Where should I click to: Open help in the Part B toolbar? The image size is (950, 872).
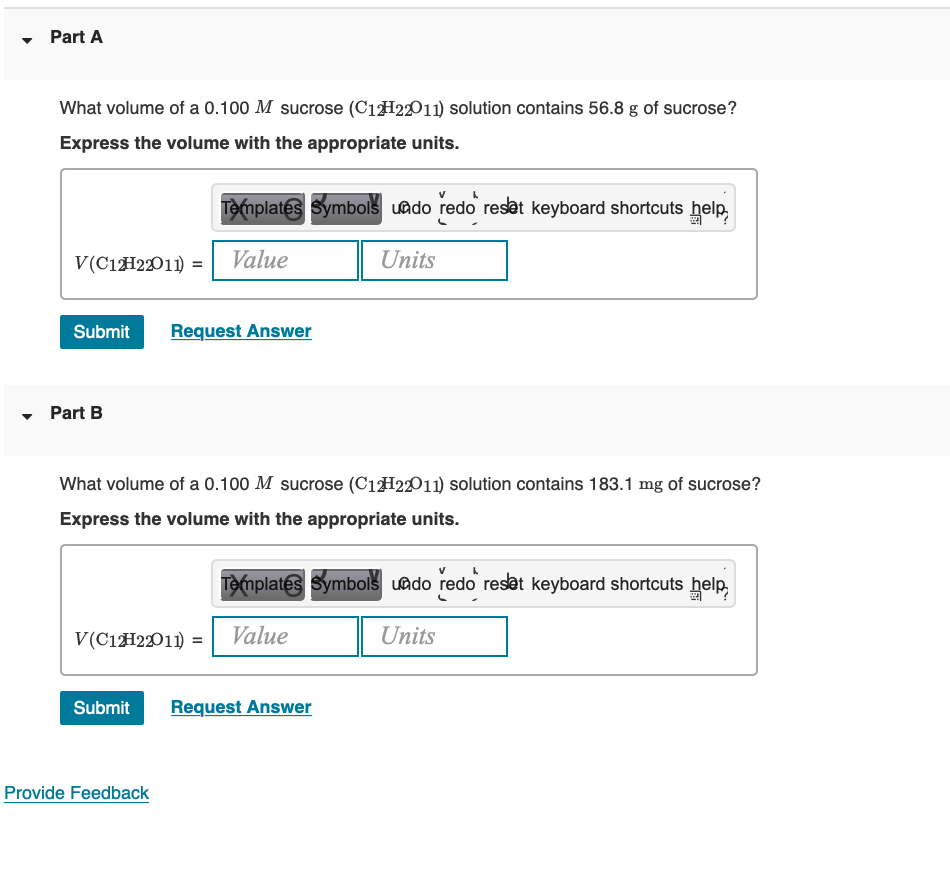click(710, 583)
